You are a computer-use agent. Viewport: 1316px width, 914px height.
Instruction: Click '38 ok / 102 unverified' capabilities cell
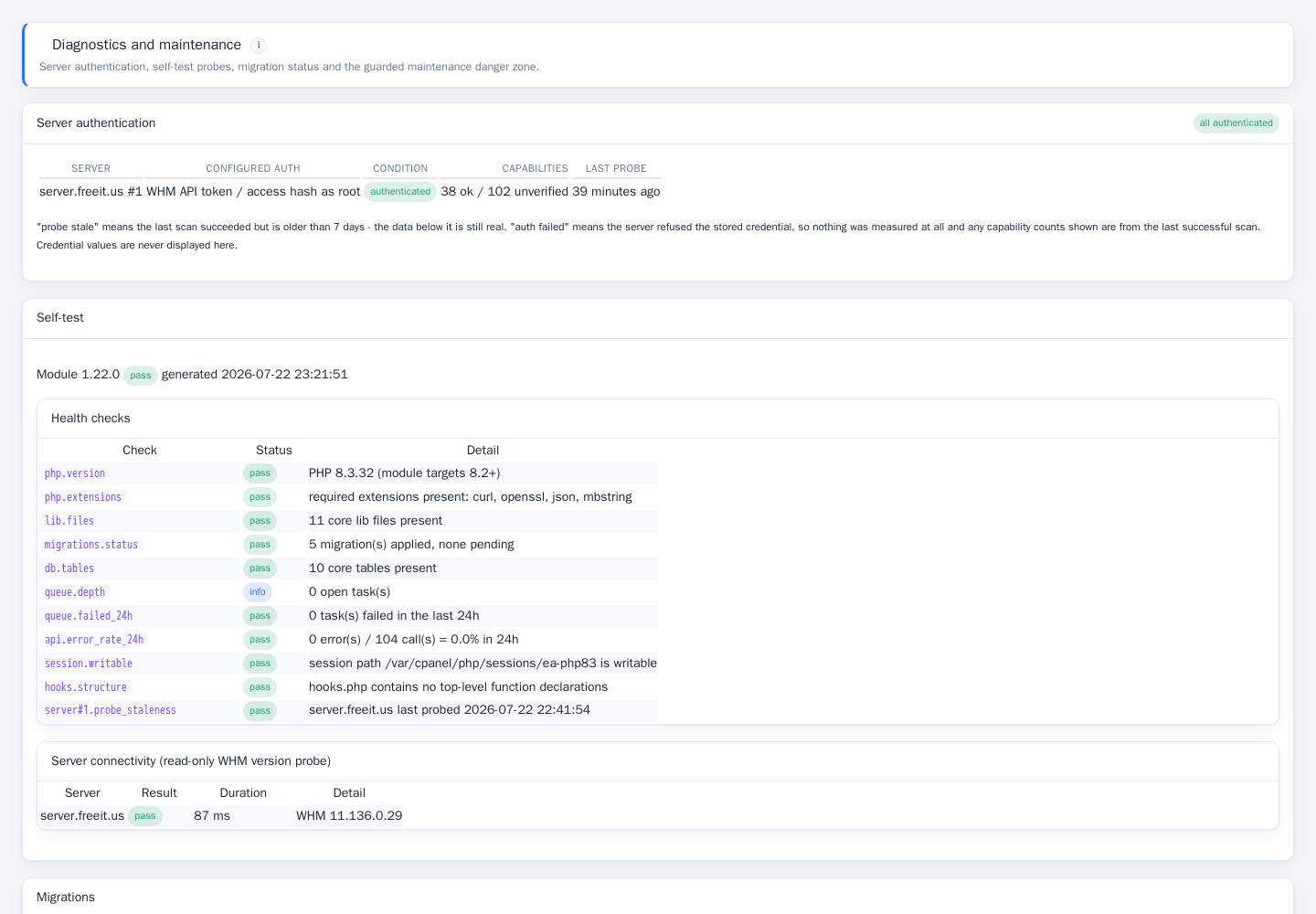[x=504, y=192]
